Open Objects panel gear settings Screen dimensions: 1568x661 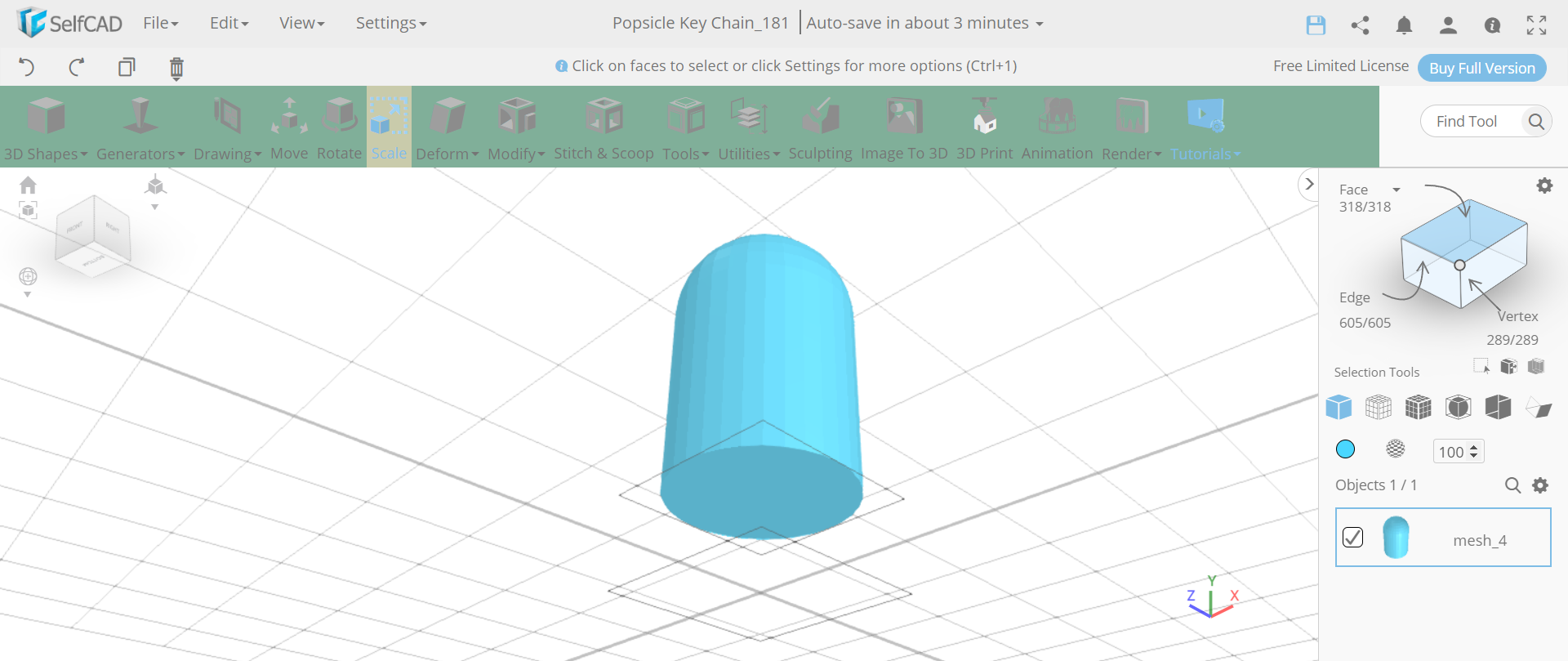[1540, 485]
